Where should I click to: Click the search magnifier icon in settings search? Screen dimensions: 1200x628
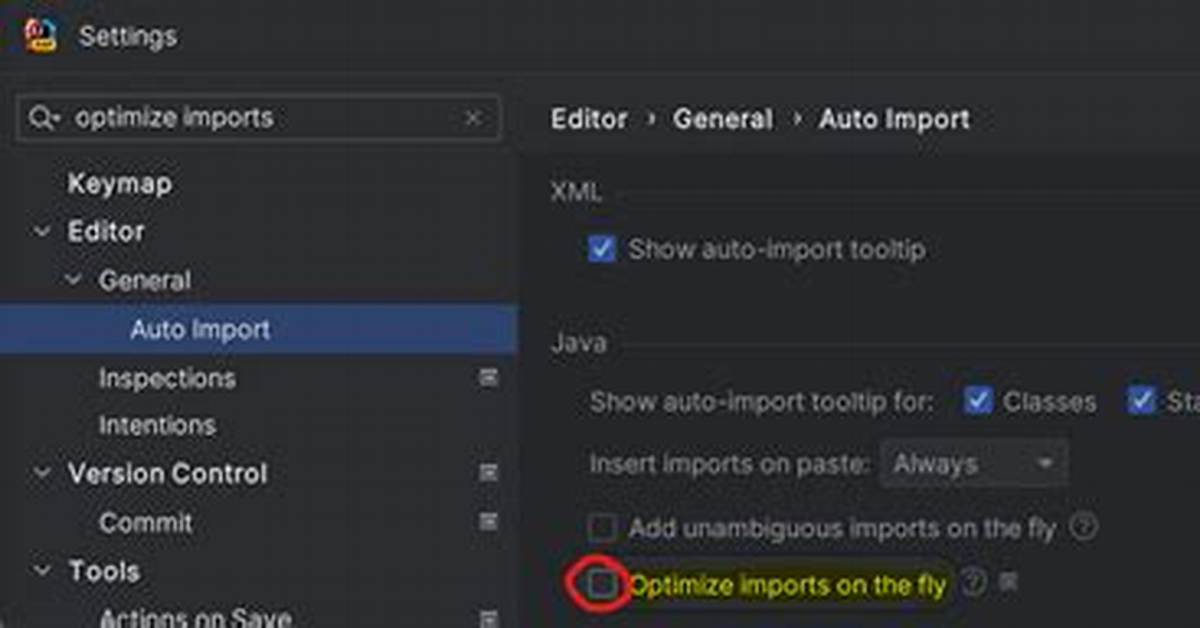pos(43,118)
